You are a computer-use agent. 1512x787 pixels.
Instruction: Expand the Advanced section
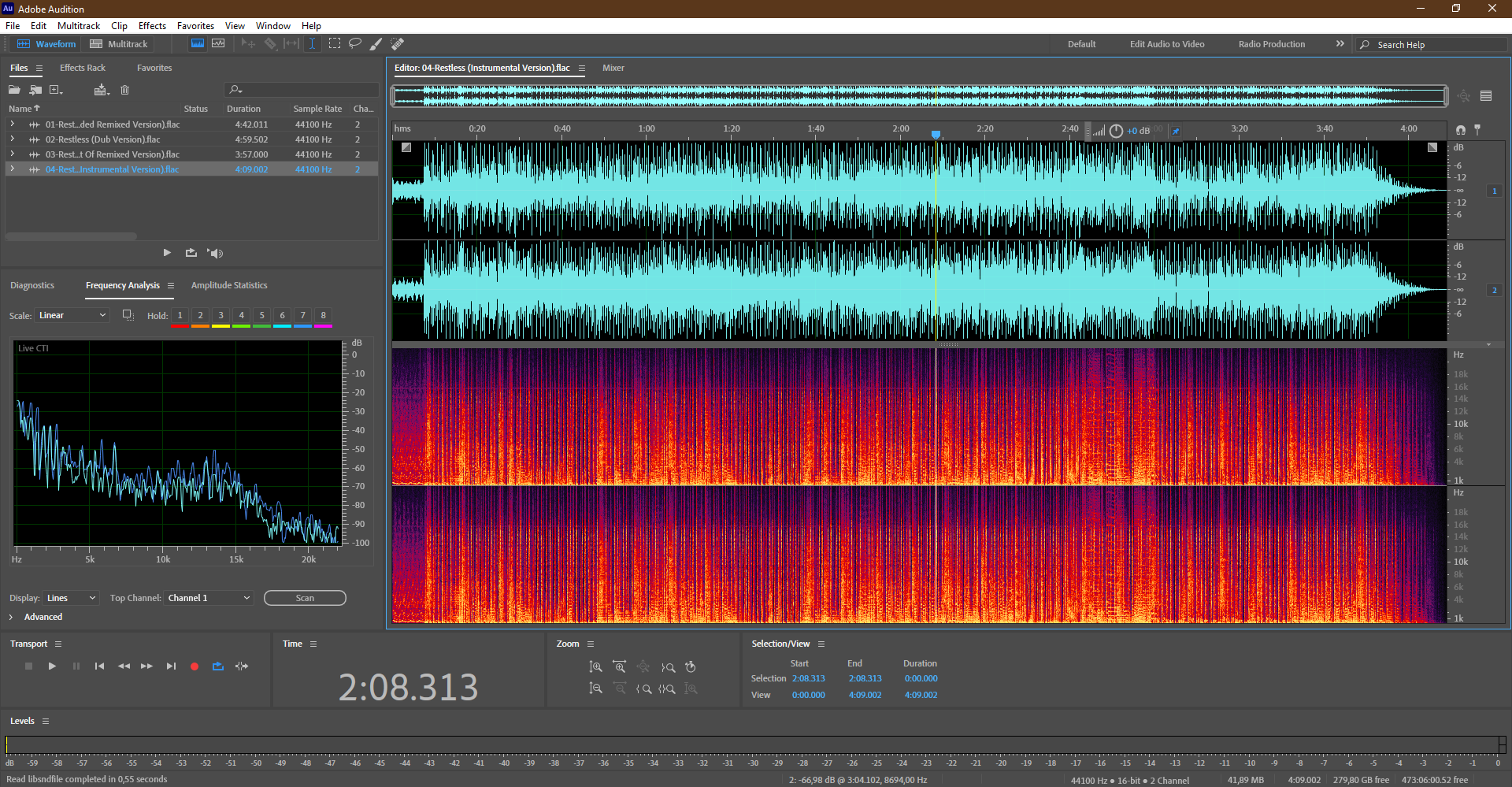11,617
